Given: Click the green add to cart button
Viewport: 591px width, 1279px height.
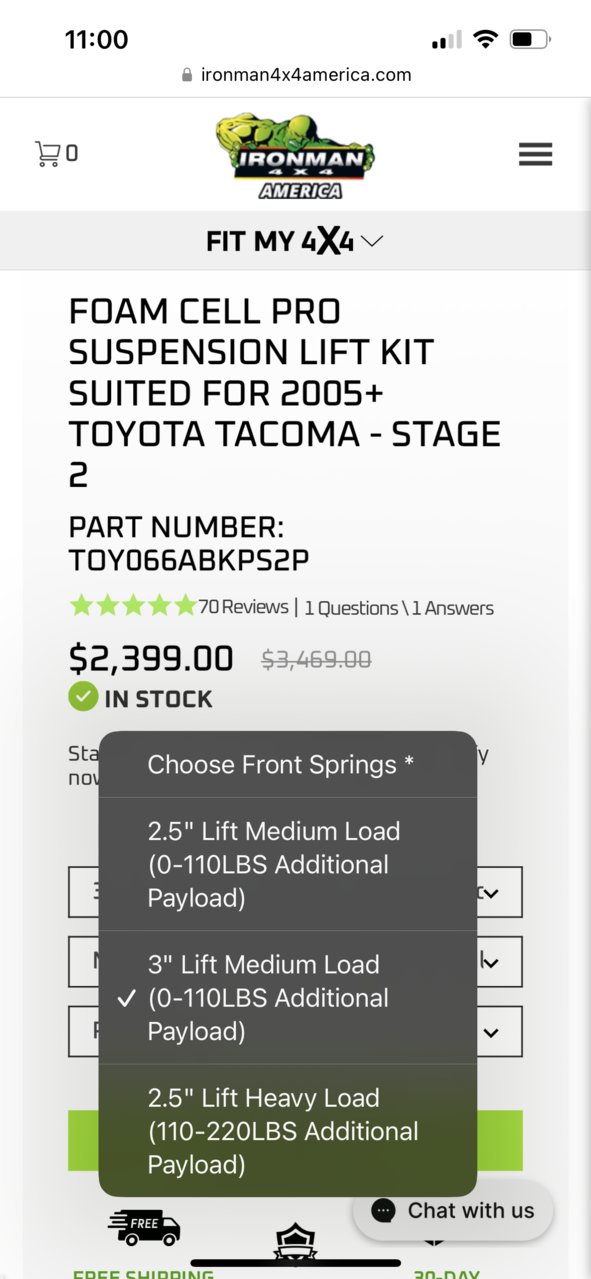Looking at the screenshot, I should tap(295, 1140).
